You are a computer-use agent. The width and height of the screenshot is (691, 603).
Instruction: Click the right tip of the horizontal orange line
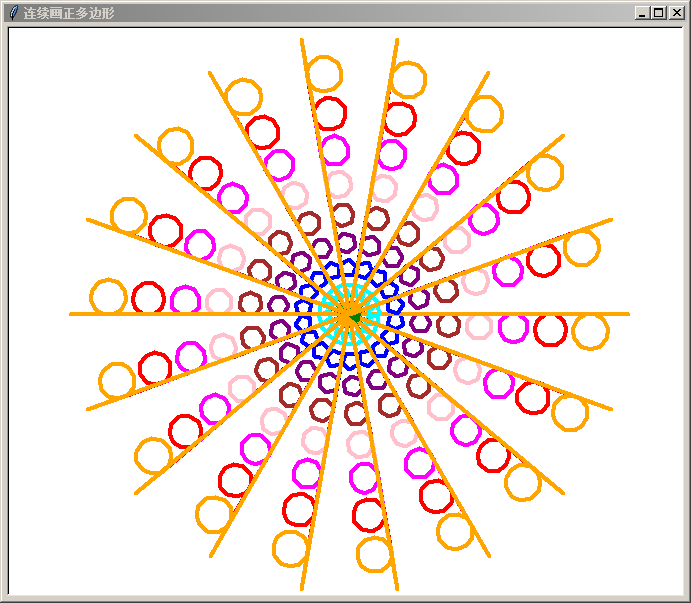(627, 314)
